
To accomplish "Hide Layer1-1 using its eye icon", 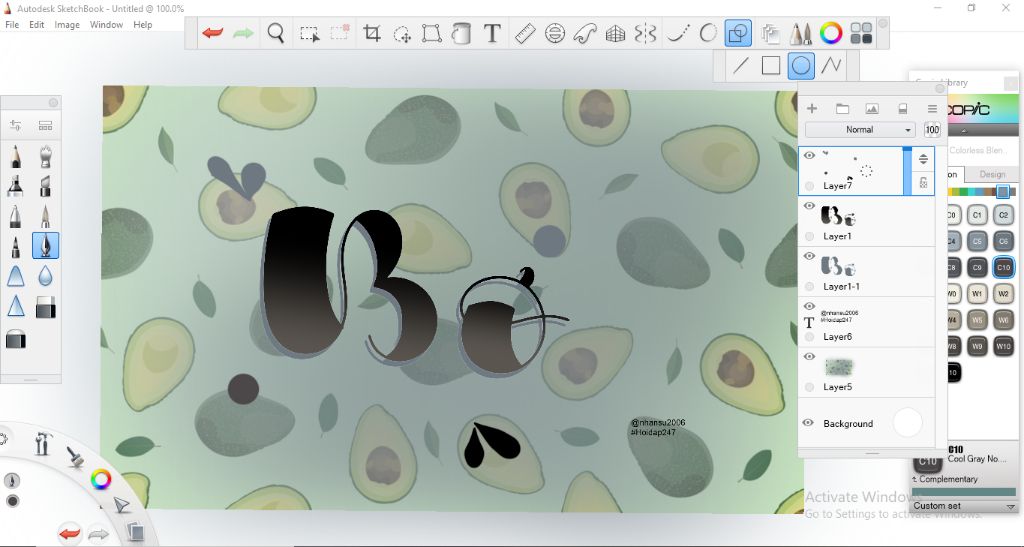I will [809, 256].
